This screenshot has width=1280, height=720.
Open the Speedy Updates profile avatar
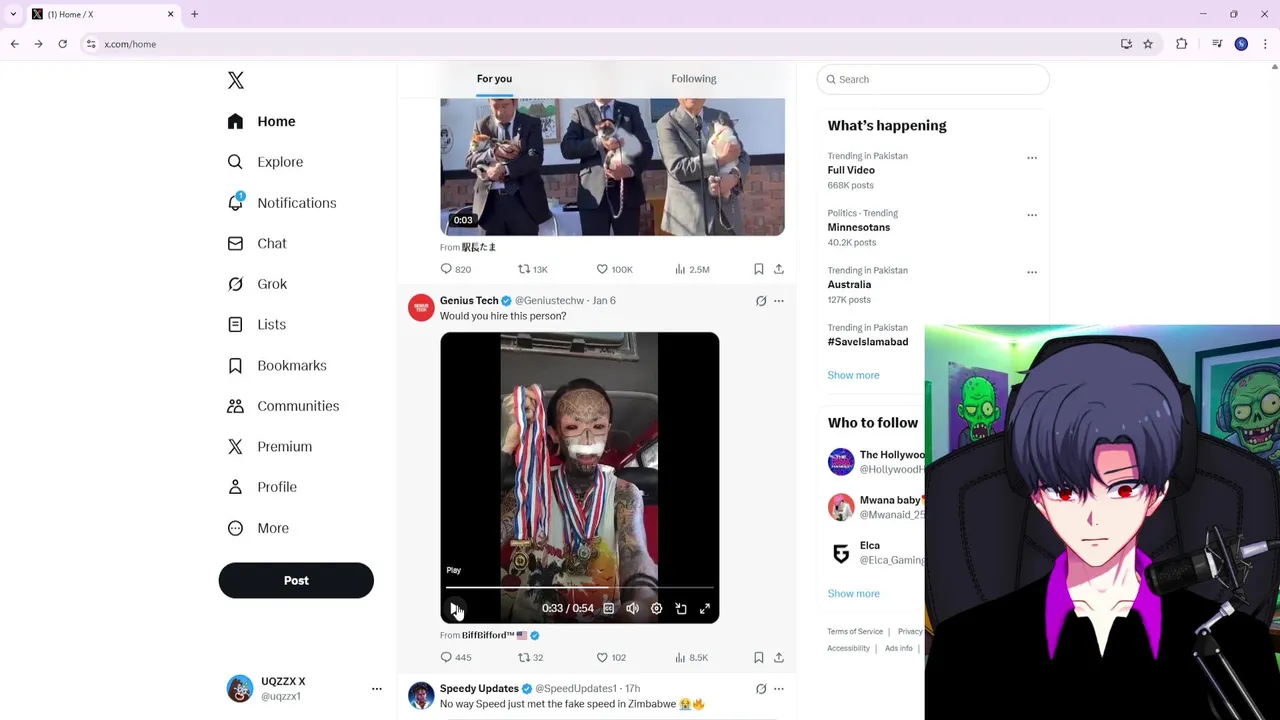tap(421, 695)
